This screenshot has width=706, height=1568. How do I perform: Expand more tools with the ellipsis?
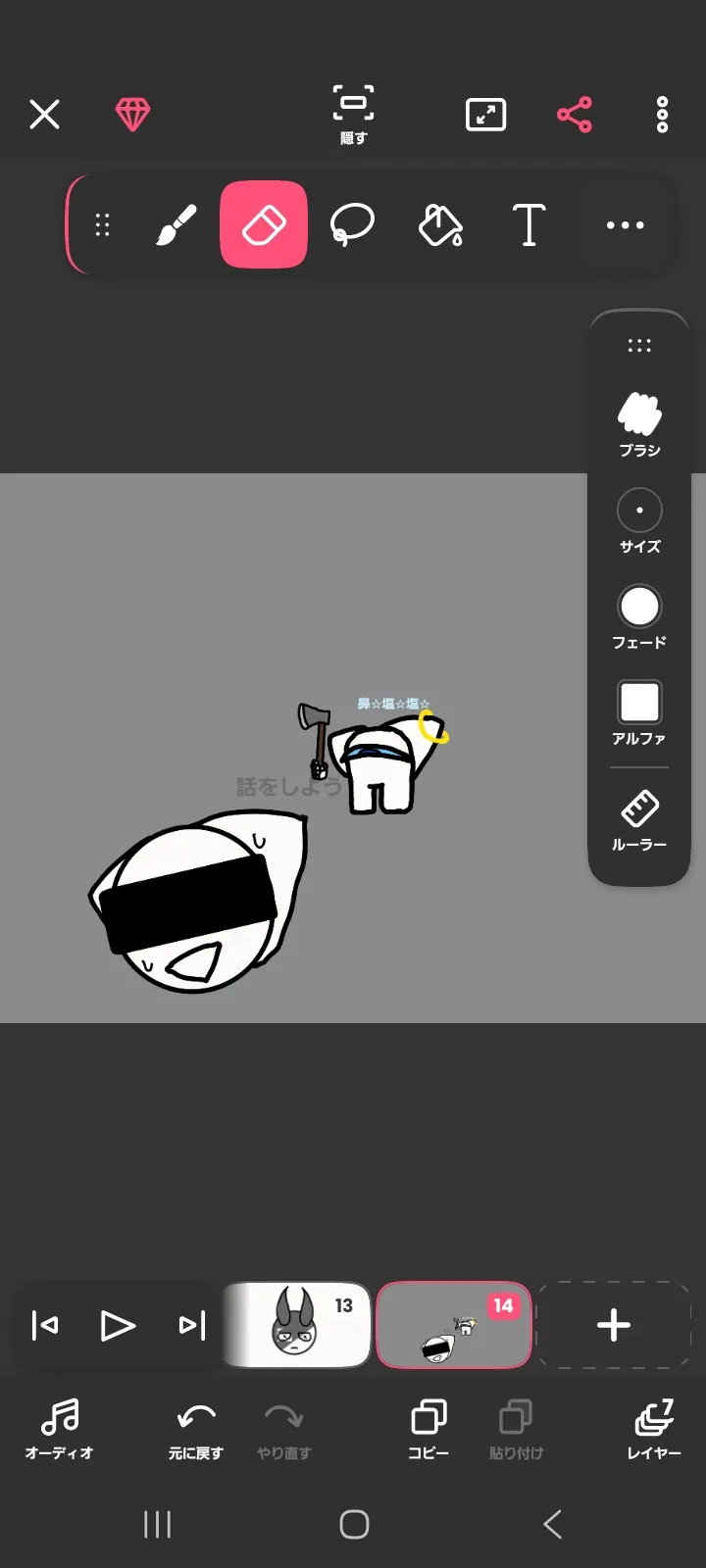(x=625, y=224)
